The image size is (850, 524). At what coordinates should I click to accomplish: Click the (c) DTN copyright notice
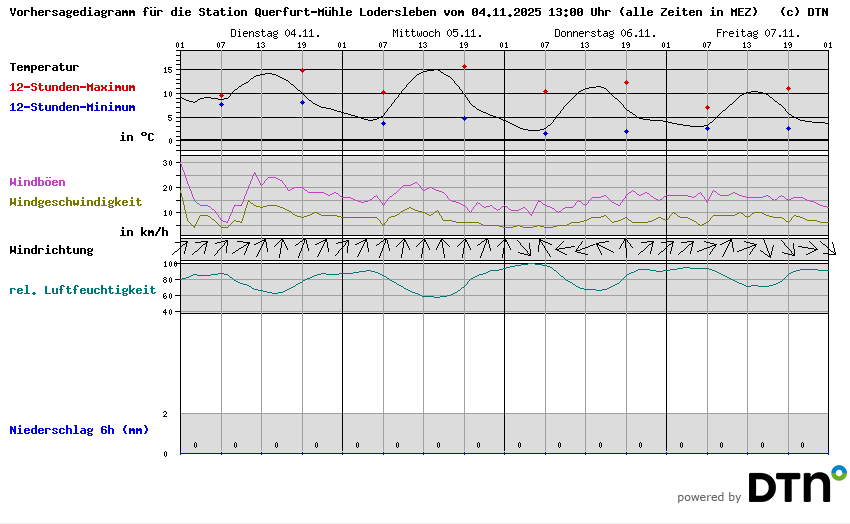803,13
